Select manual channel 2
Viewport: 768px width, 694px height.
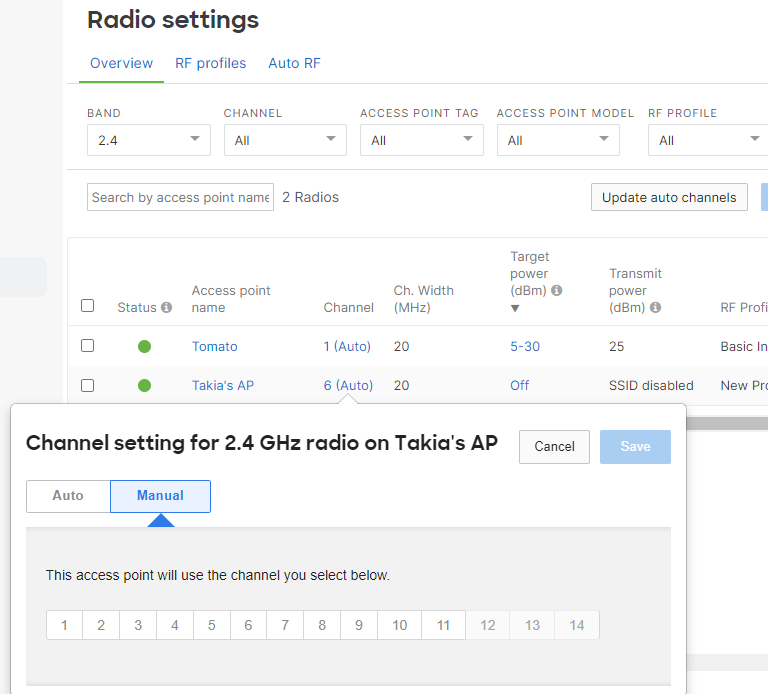coord(101,625)
